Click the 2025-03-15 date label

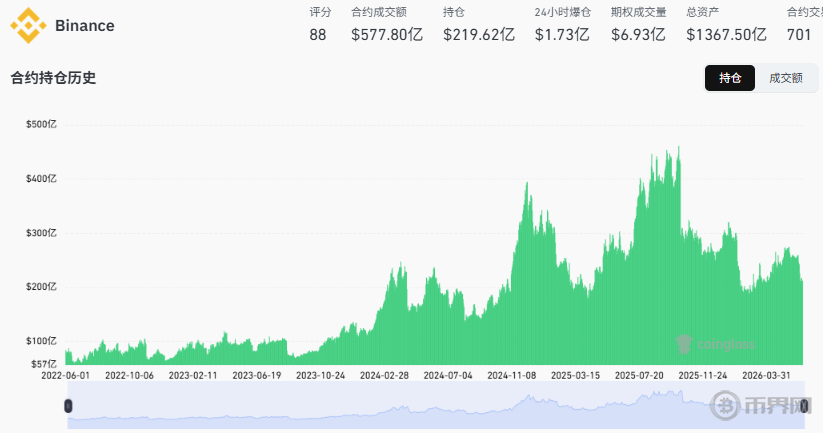point(576,375)
